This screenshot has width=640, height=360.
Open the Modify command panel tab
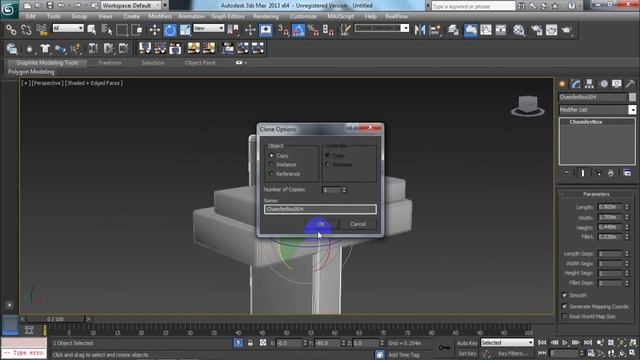click(x=576, y=84)
